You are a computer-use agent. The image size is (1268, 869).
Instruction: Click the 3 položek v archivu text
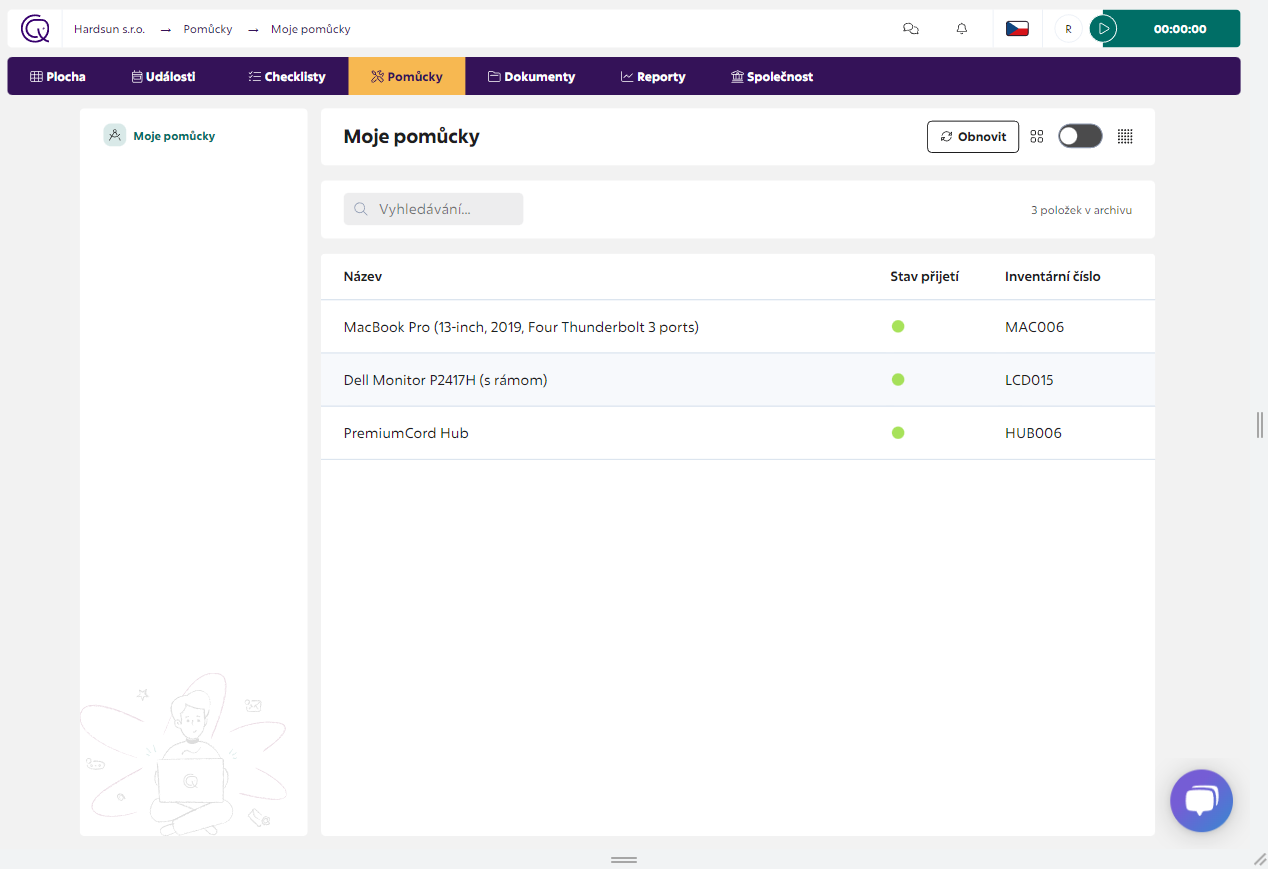pos(1081,210)
